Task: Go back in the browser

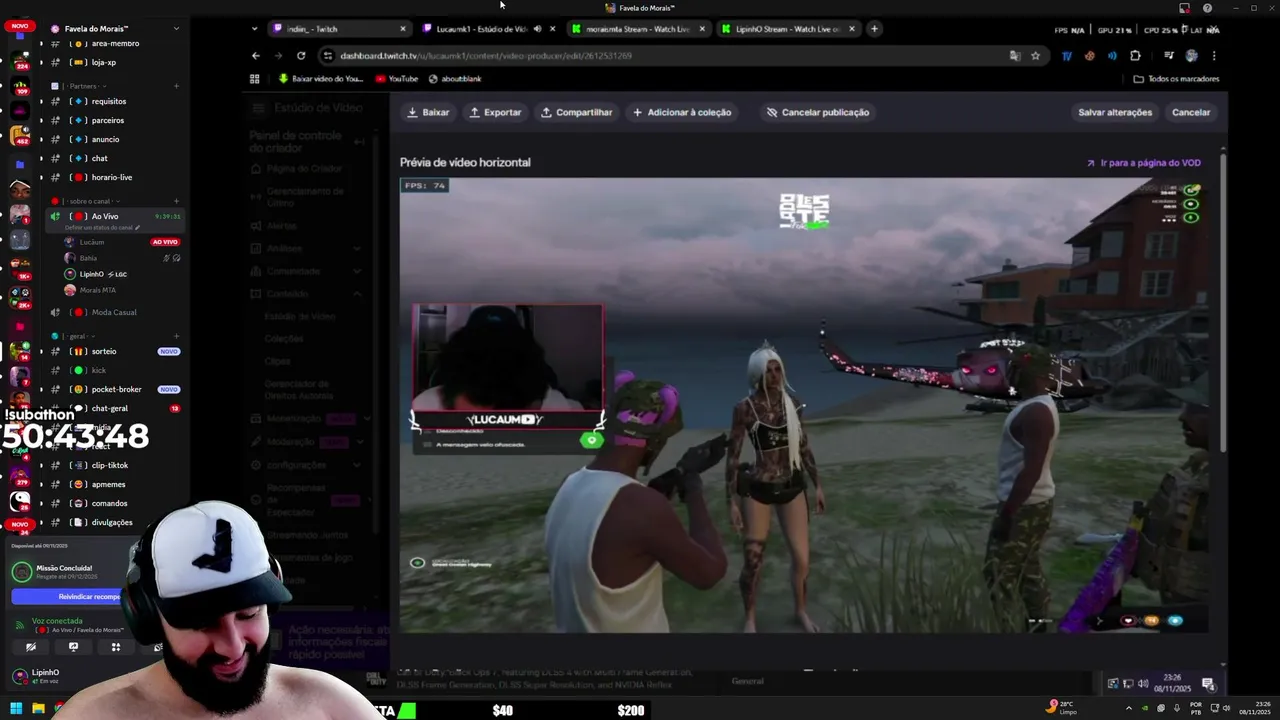Action: point(256,55)
